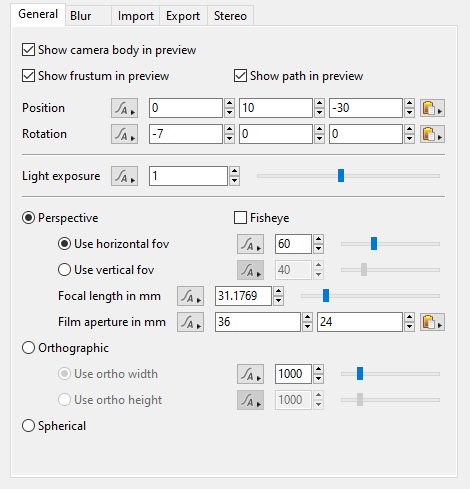470x489 pixels.
Task: Open the Film aperture copy/paste clipboard icon
Action: 432,322
